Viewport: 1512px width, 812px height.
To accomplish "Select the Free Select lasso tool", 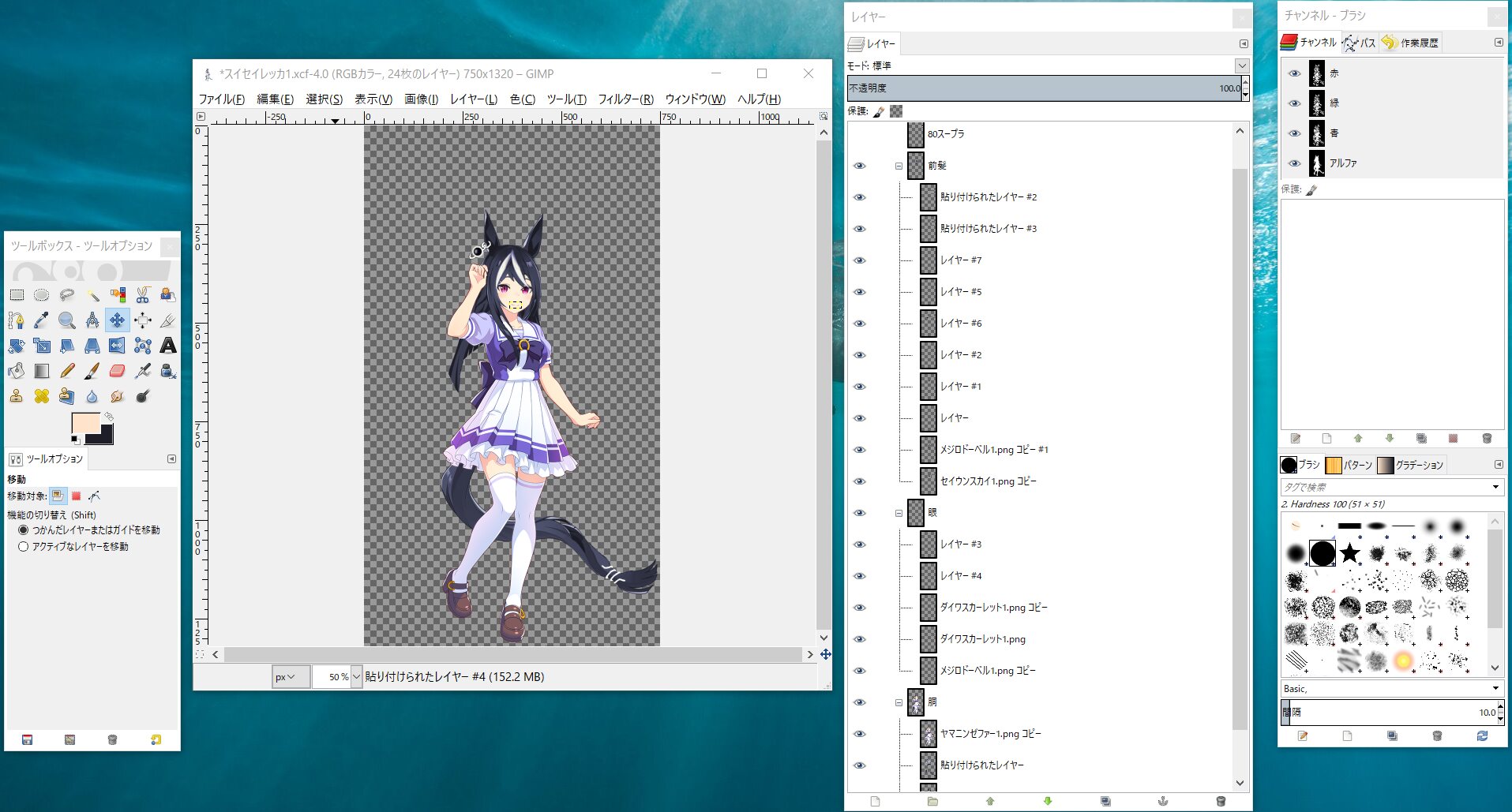I will (x=67, y=295).
